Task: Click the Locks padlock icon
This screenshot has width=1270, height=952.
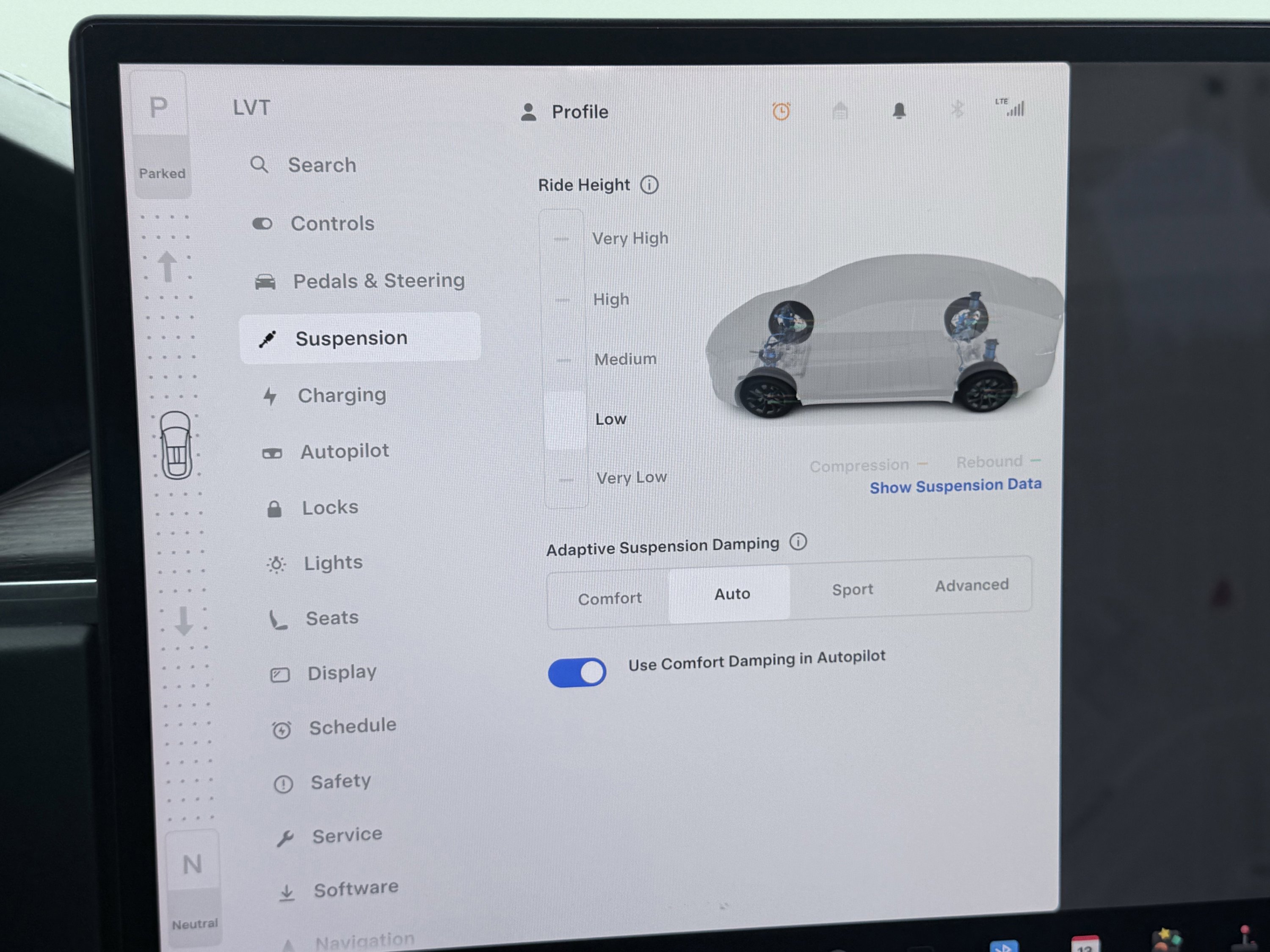Action: tap(275, 509)
